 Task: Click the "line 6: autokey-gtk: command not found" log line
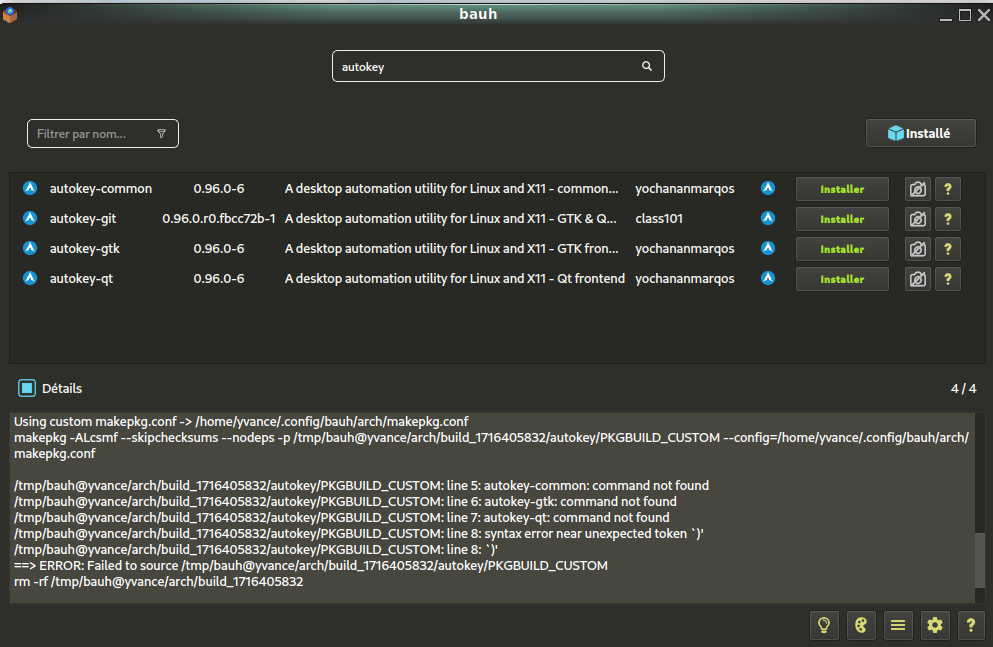(x=345, y=501)
